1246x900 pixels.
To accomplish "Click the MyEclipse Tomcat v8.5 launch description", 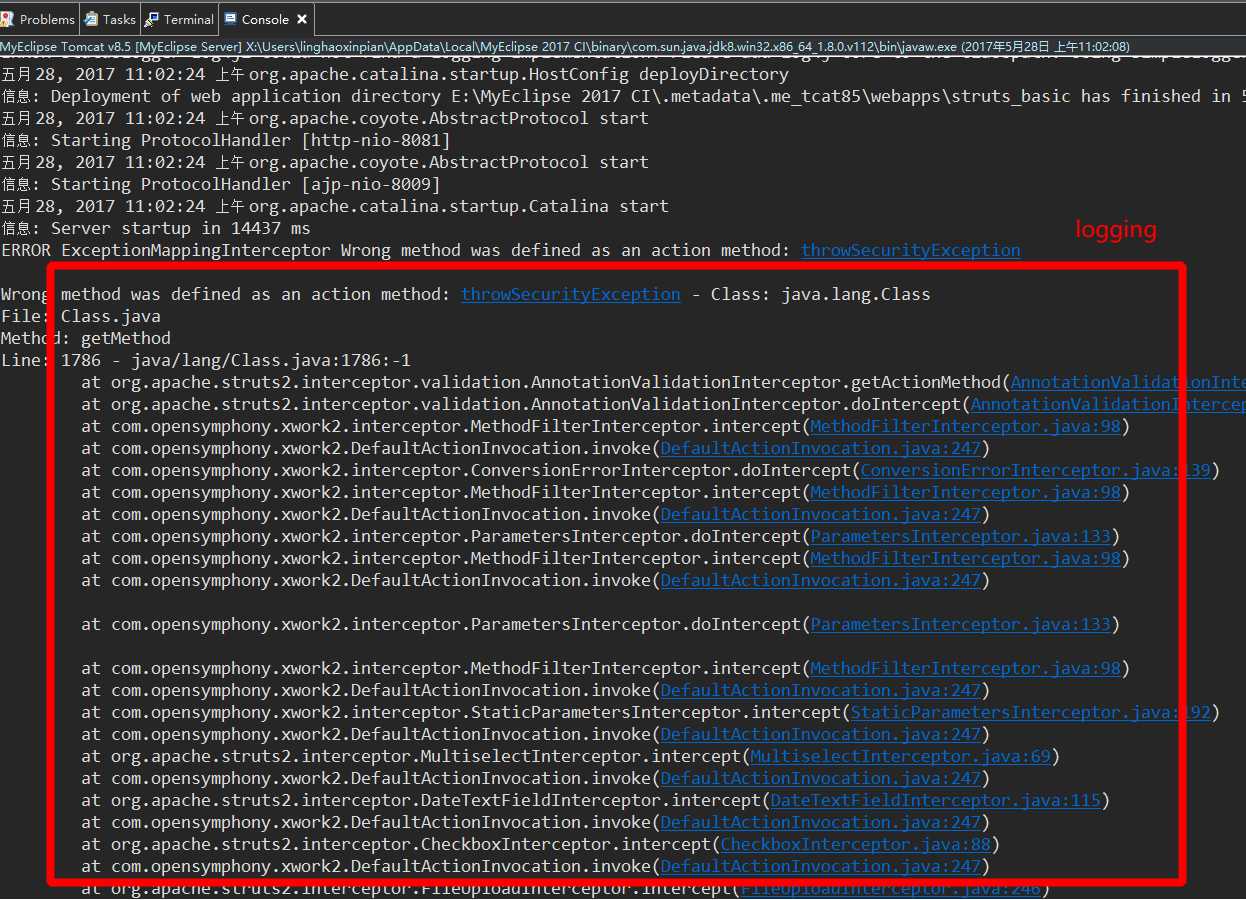I will coord(565,46).
